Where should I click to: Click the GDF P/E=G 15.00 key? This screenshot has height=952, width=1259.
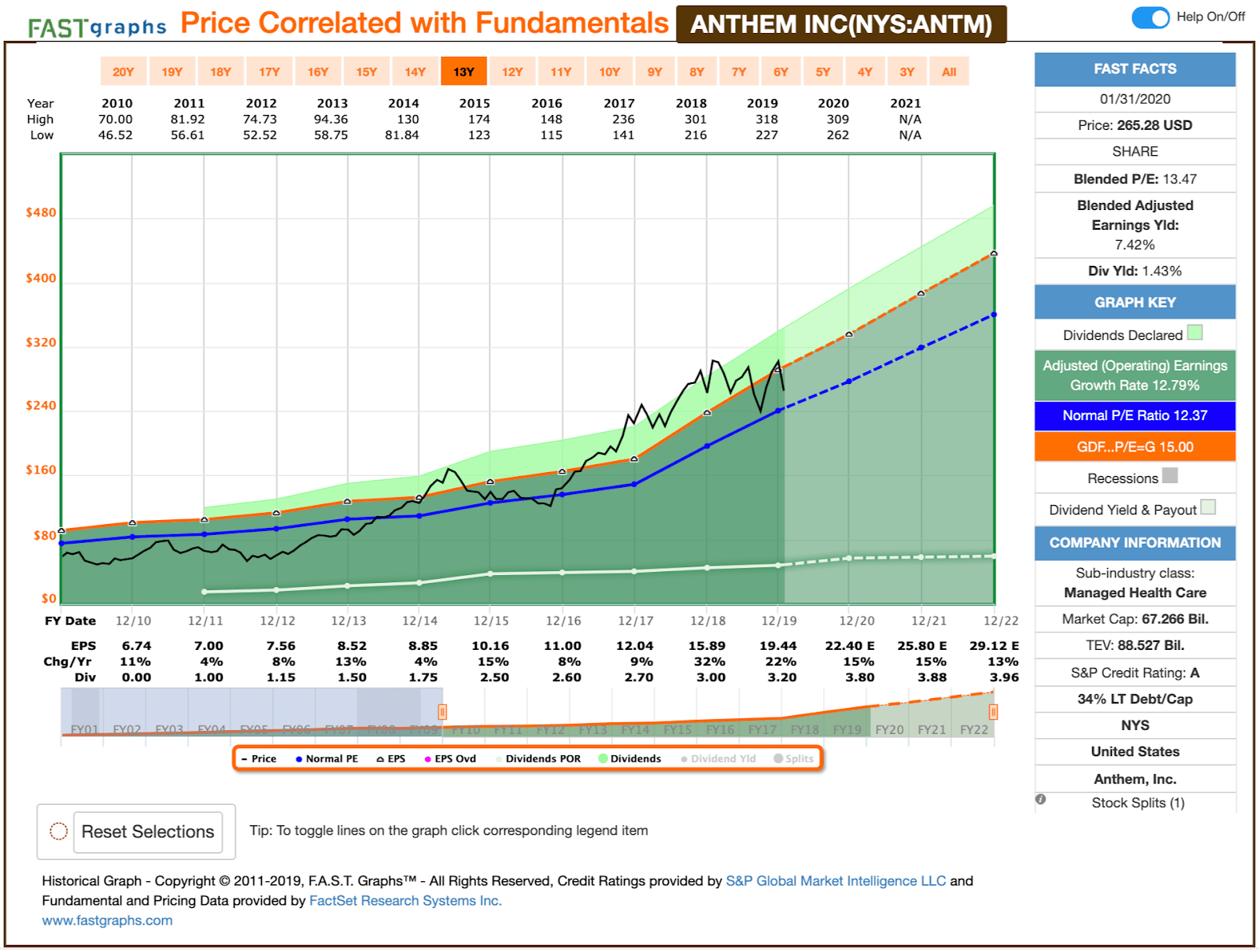1135,447
